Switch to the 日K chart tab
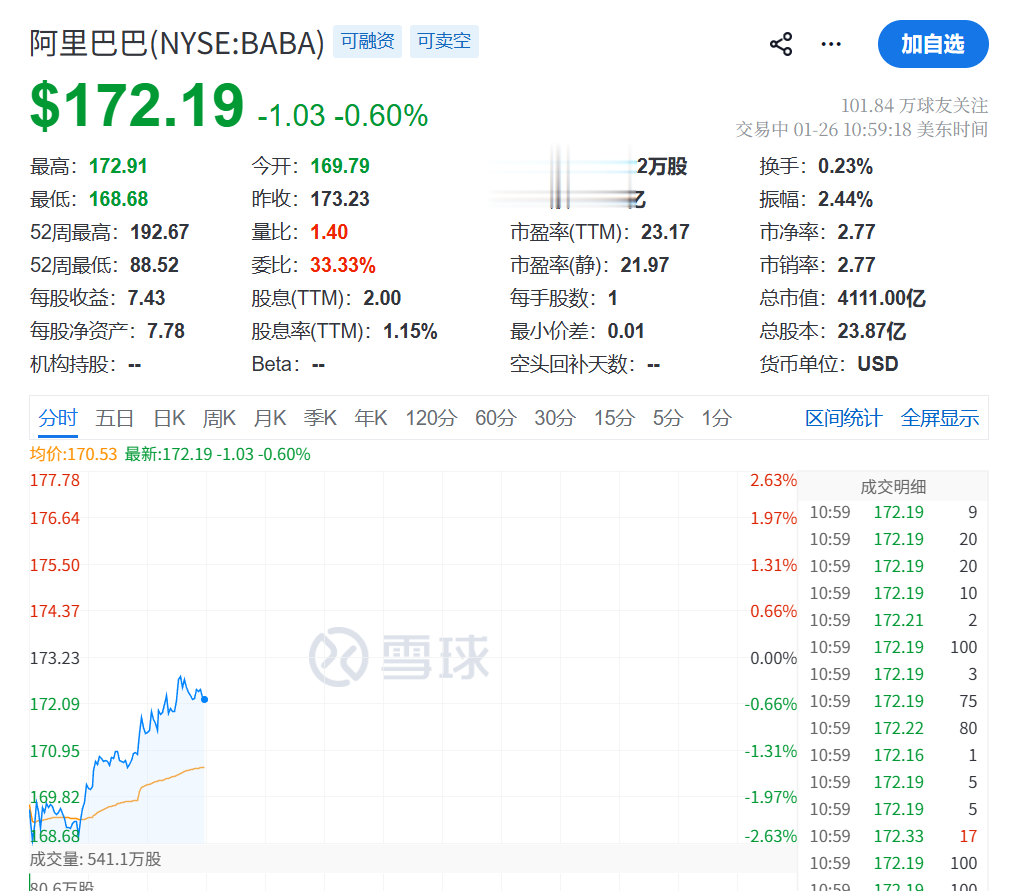 tap(169, 418)
